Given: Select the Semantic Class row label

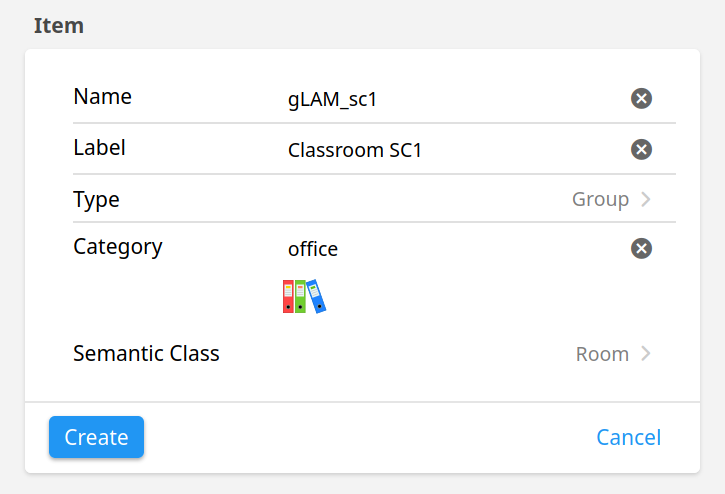Looking at the screenshot, I should [x=146, y=354].
